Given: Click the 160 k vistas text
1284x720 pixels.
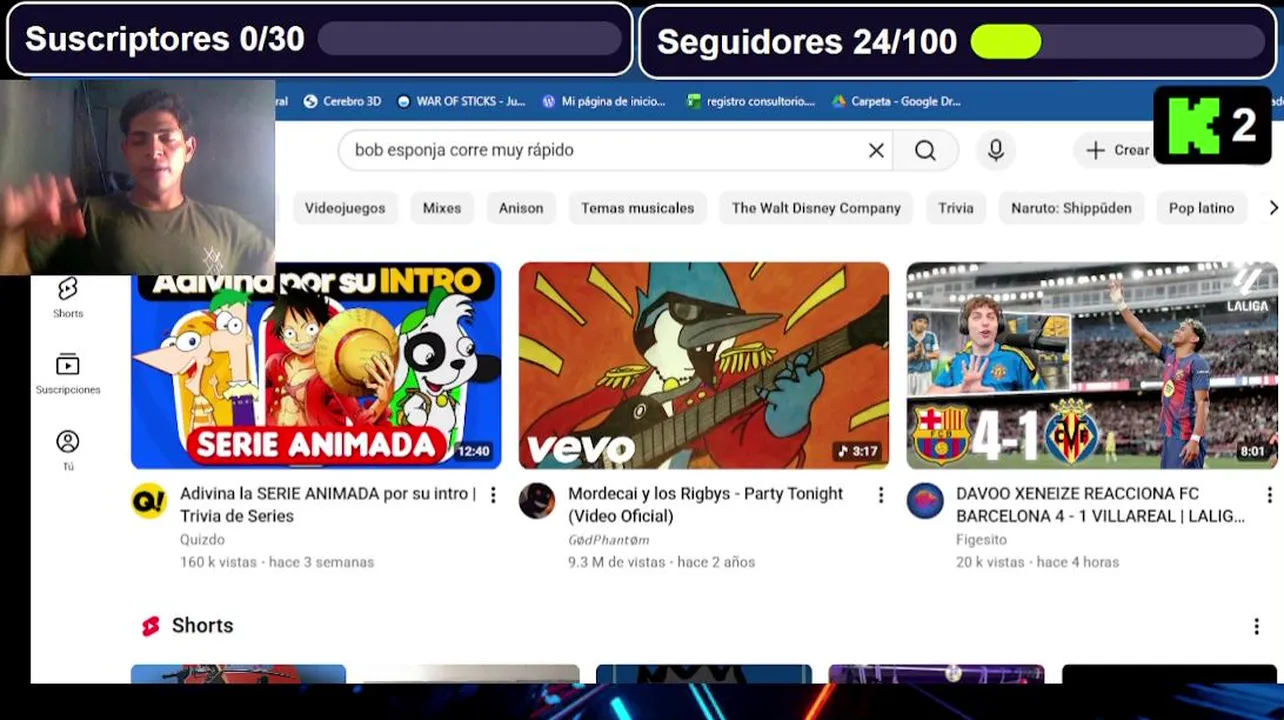Looking at the screenshot, I should 218,562.
